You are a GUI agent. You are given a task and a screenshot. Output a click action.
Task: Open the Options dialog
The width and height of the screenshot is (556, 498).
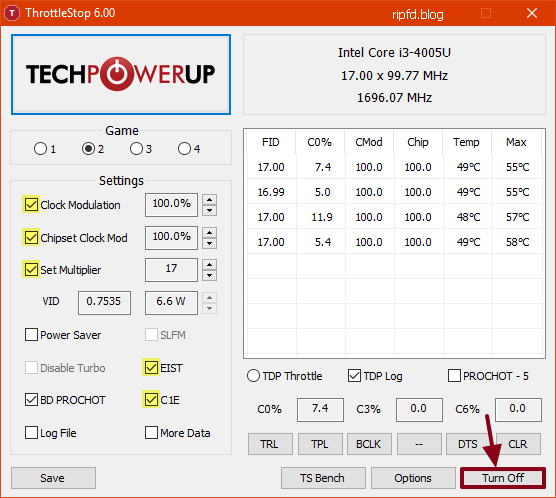click(413, 478)
